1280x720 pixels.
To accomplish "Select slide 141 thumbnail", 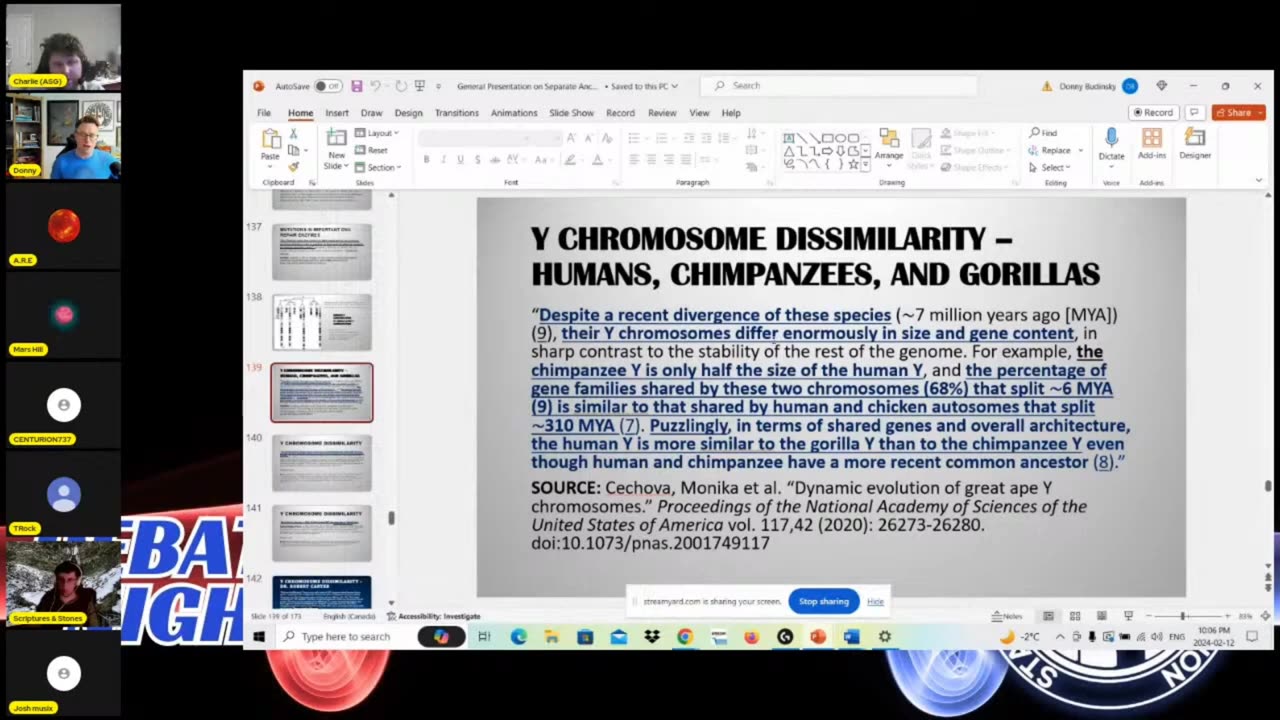I will 322,533.
